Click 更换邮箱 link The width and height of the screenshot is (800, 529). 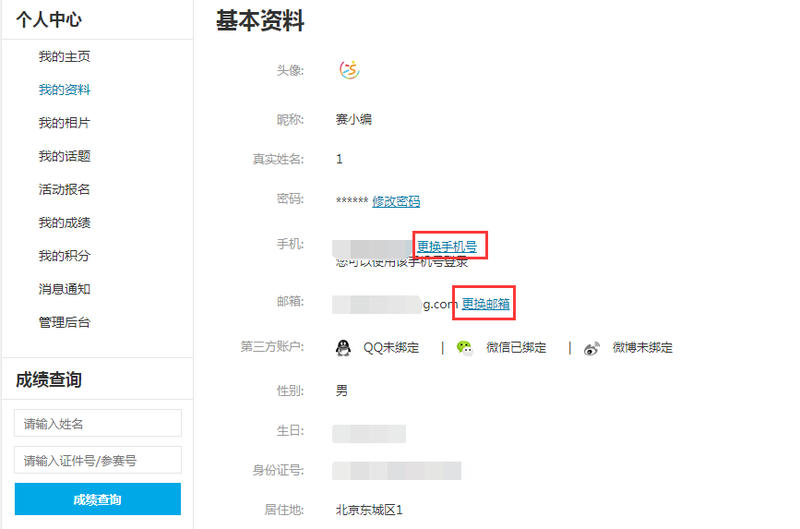(485, 303)
